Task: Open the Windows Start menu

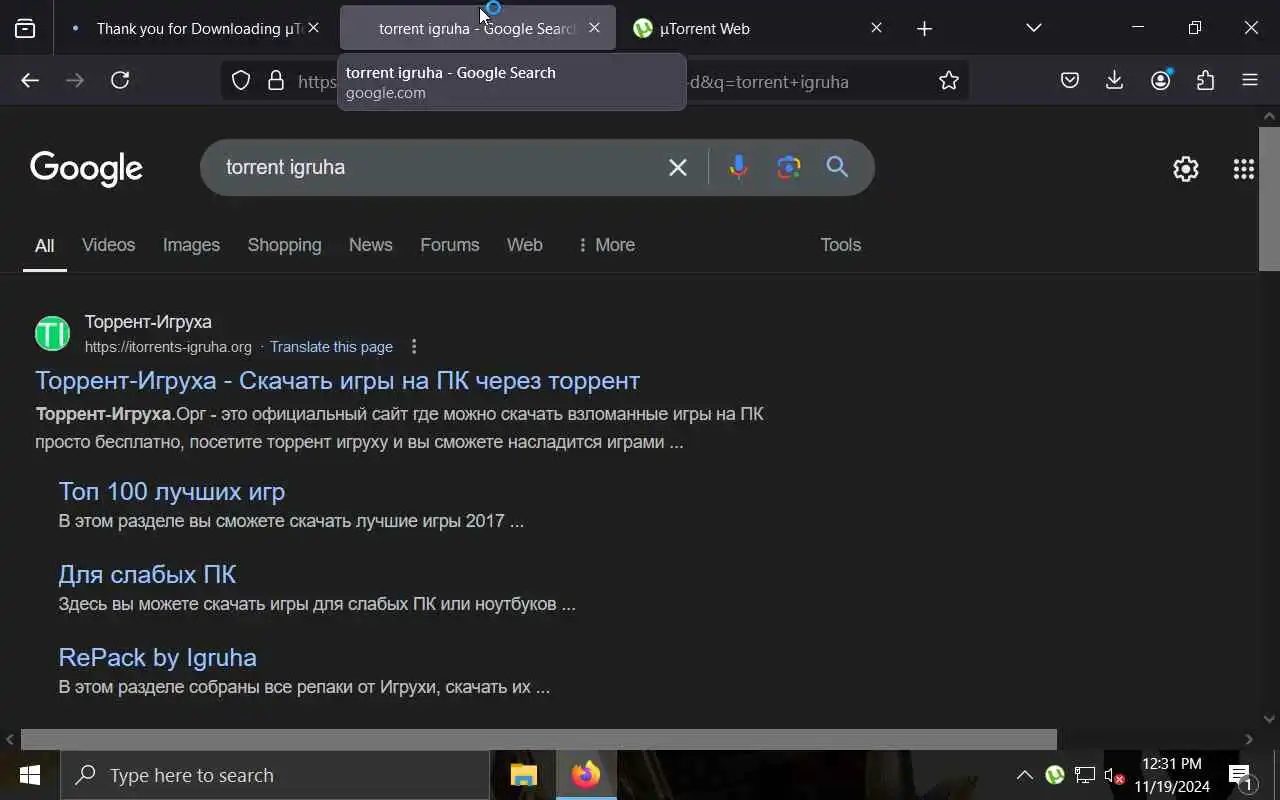Action: point(29,775)
